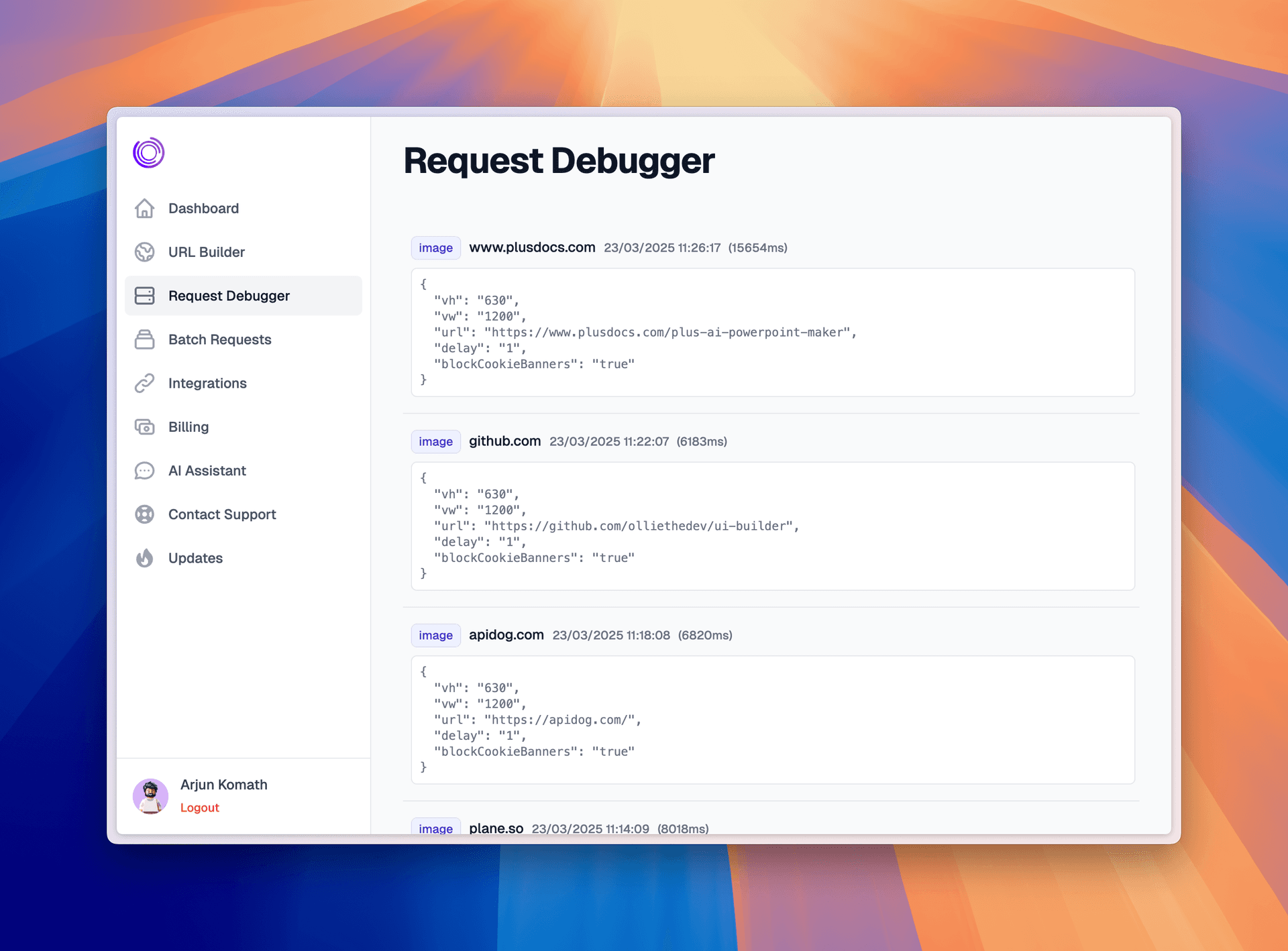Log out using the Logout link
The height and width of the screenshot is (951, 1288).
click(199, 807)
